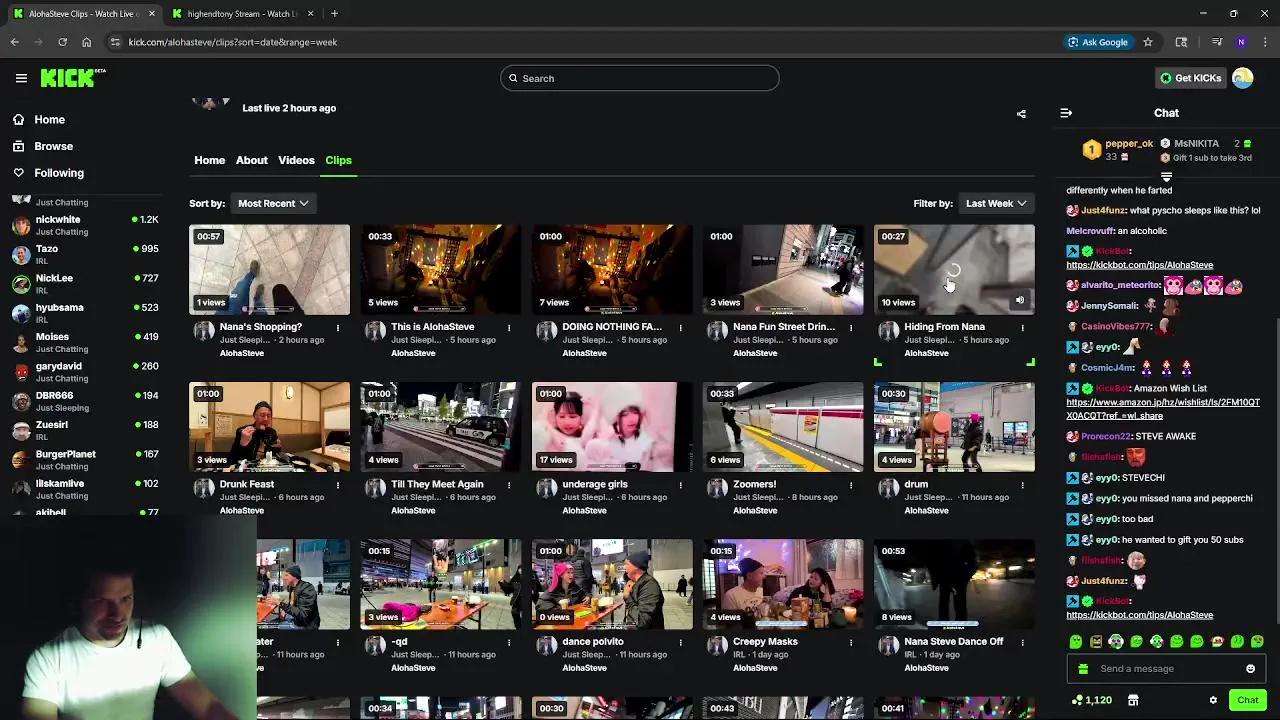This screenshot has width=1280, height=720.
Task: Open chat settings gear
Action: click(1213, 700)
